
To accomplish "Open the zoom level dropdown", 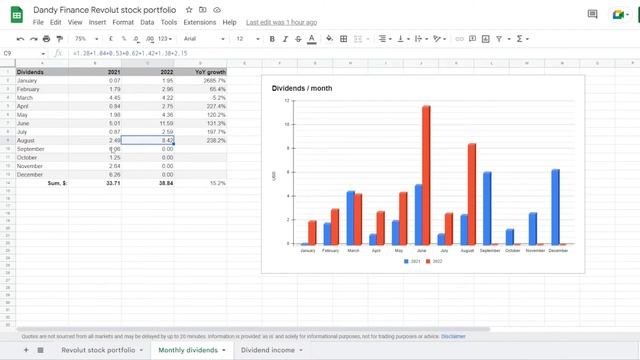I will click(x=86, y=39).
